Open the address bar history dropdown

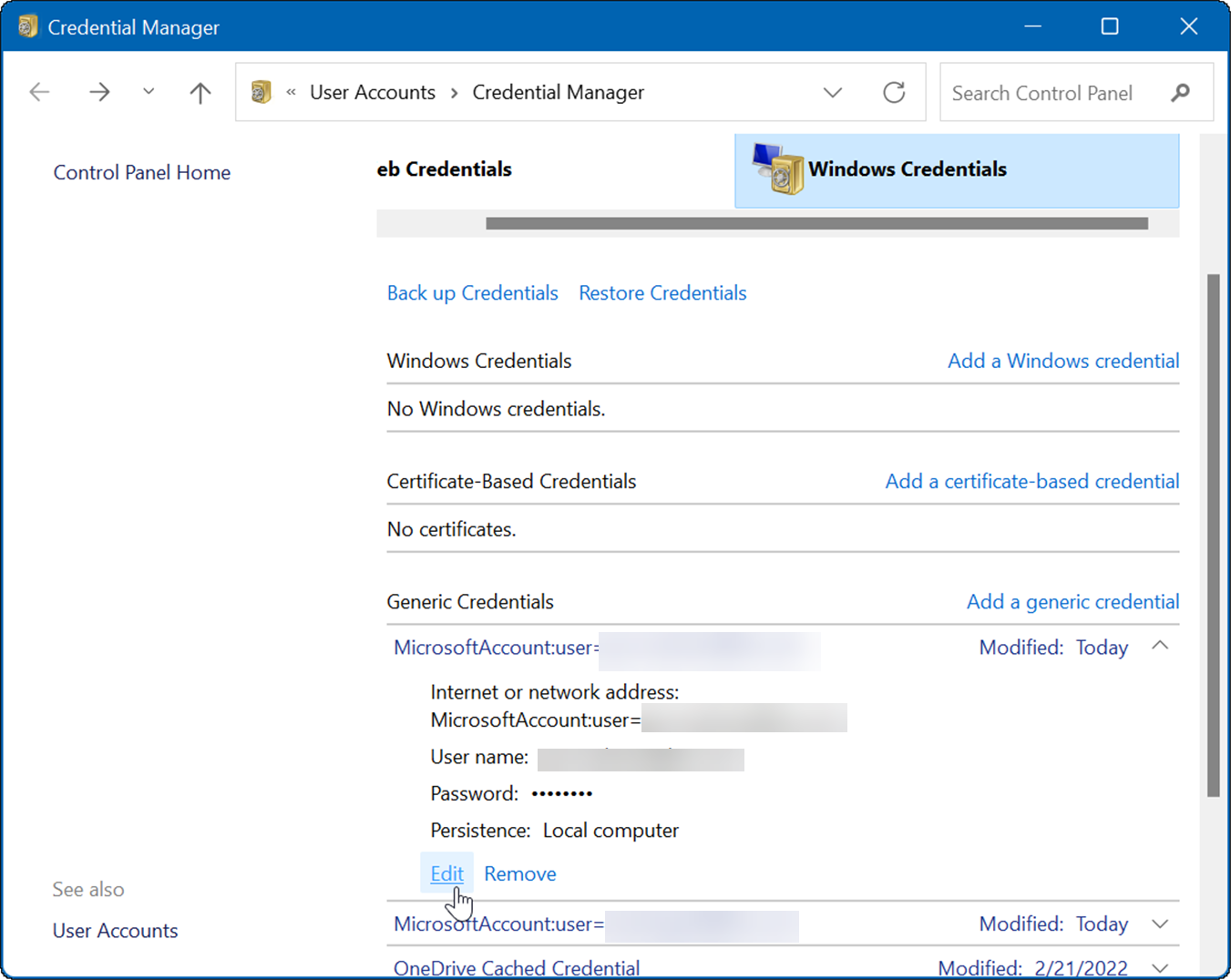coord(832,92)
